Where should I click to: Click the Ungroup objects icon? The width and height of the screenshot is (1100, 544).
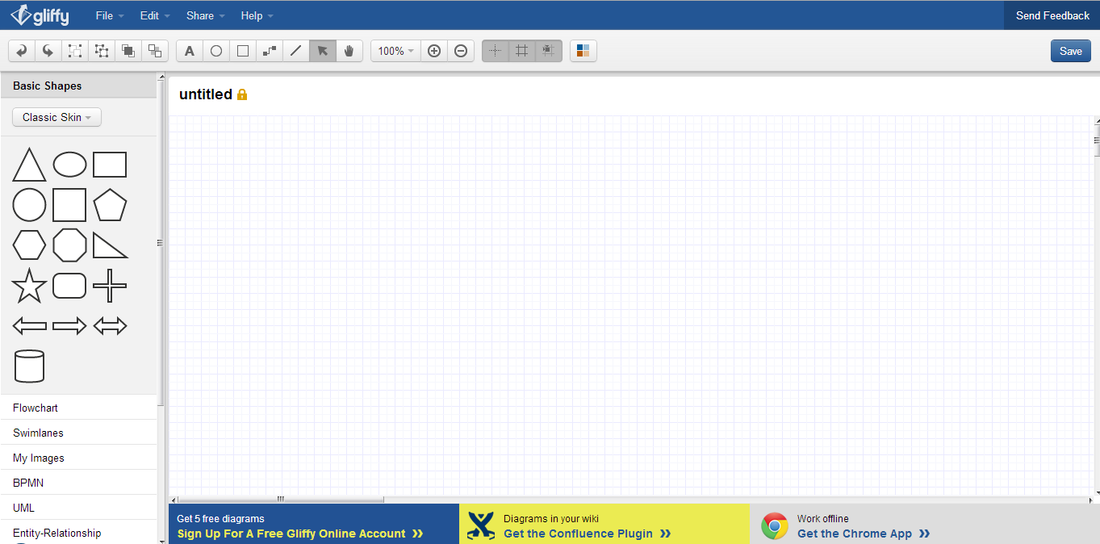tap(102, 51)
